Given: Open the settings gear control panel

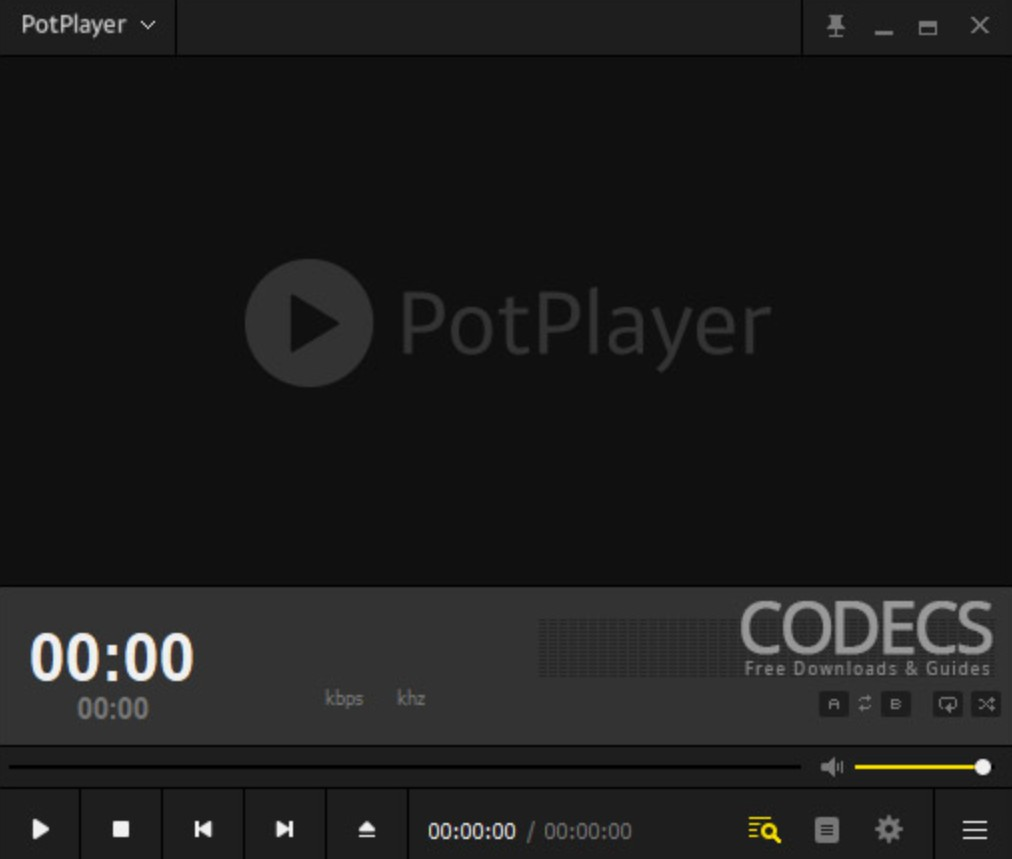Looking at the screenshot, I should pos(889,829).
